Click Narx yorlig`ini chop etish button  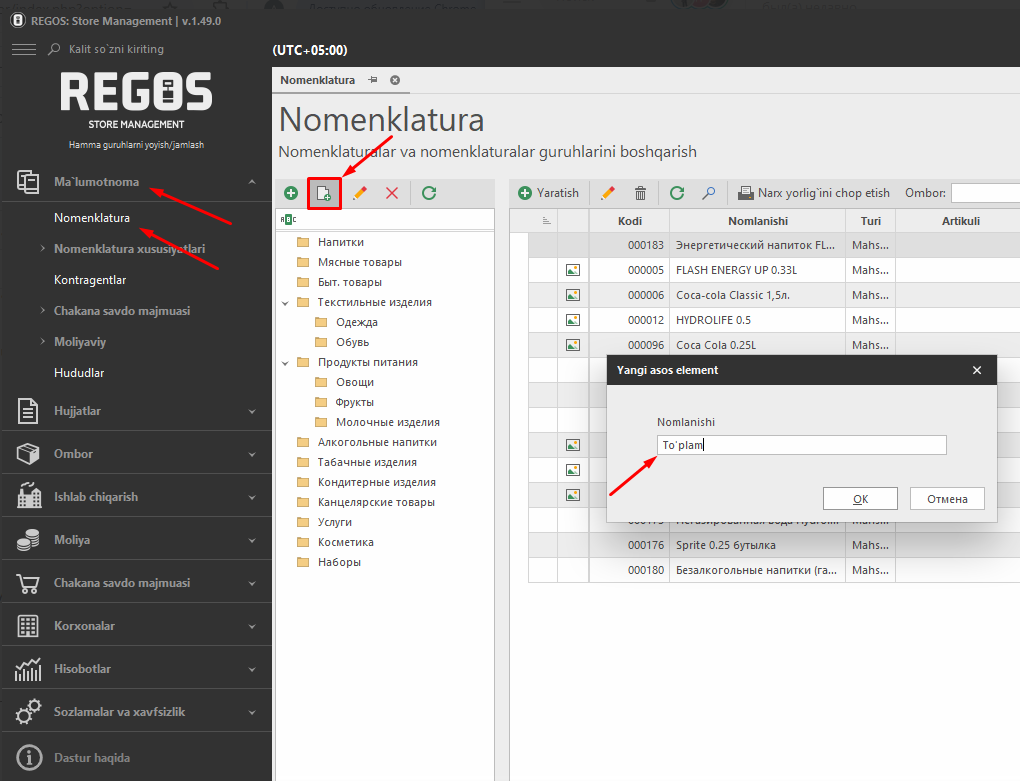(814, 193)
